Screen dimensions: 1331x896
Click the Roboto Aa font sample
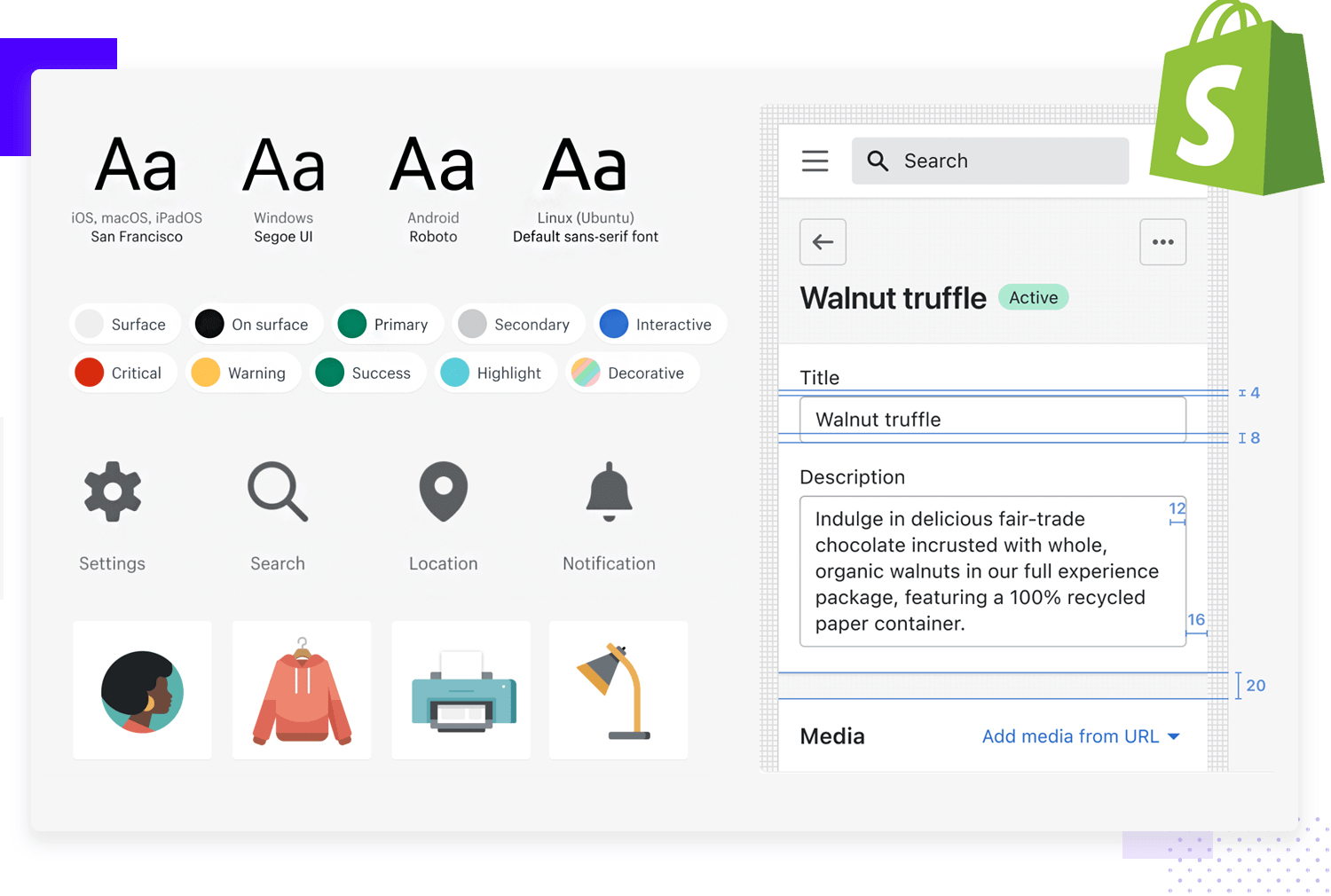pyautogui.click(x=433, y=165)
